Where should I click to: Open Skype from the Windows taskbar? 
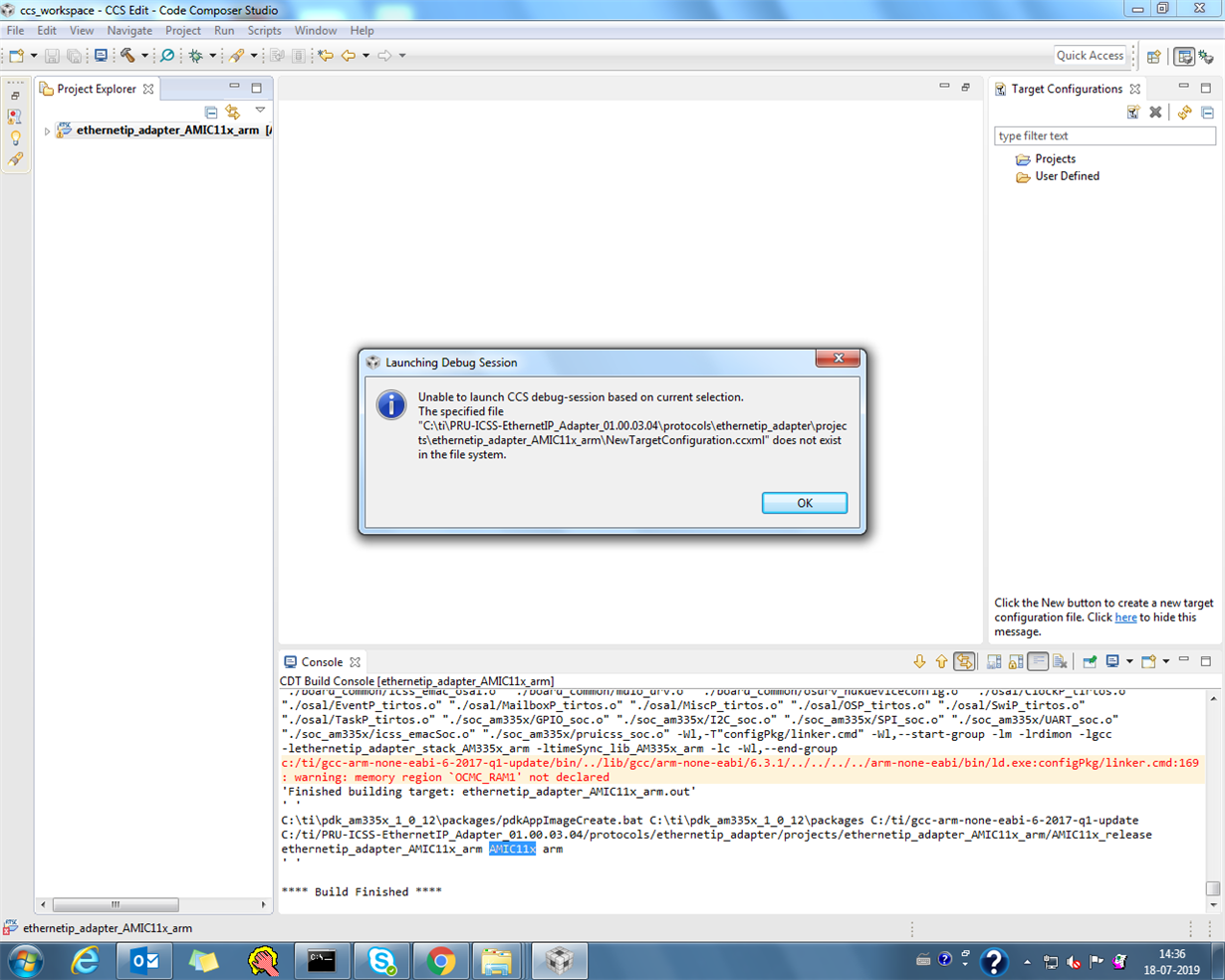pos(381,960)
